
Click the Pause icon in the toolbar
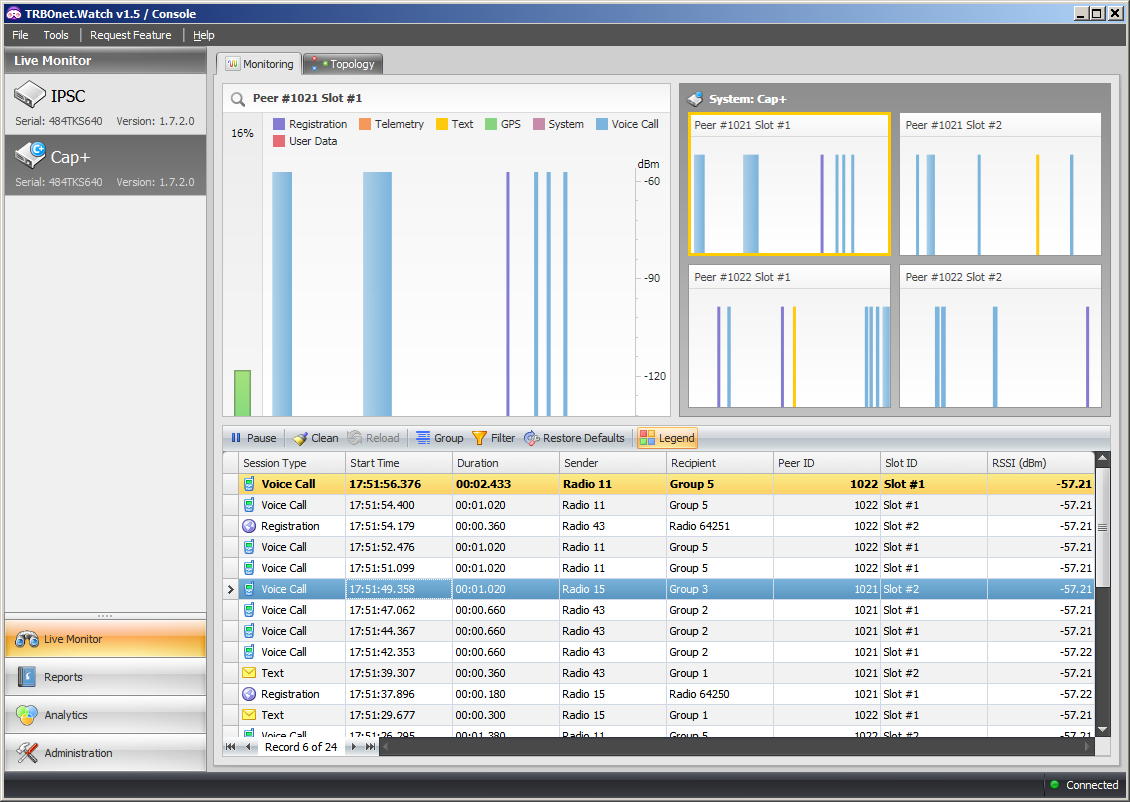(x=236, y=438)
